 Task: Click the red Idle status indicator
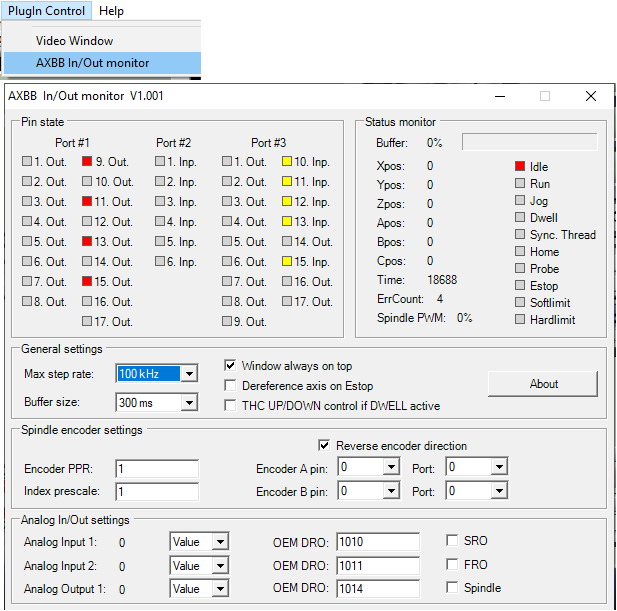(x=520, y=167)
